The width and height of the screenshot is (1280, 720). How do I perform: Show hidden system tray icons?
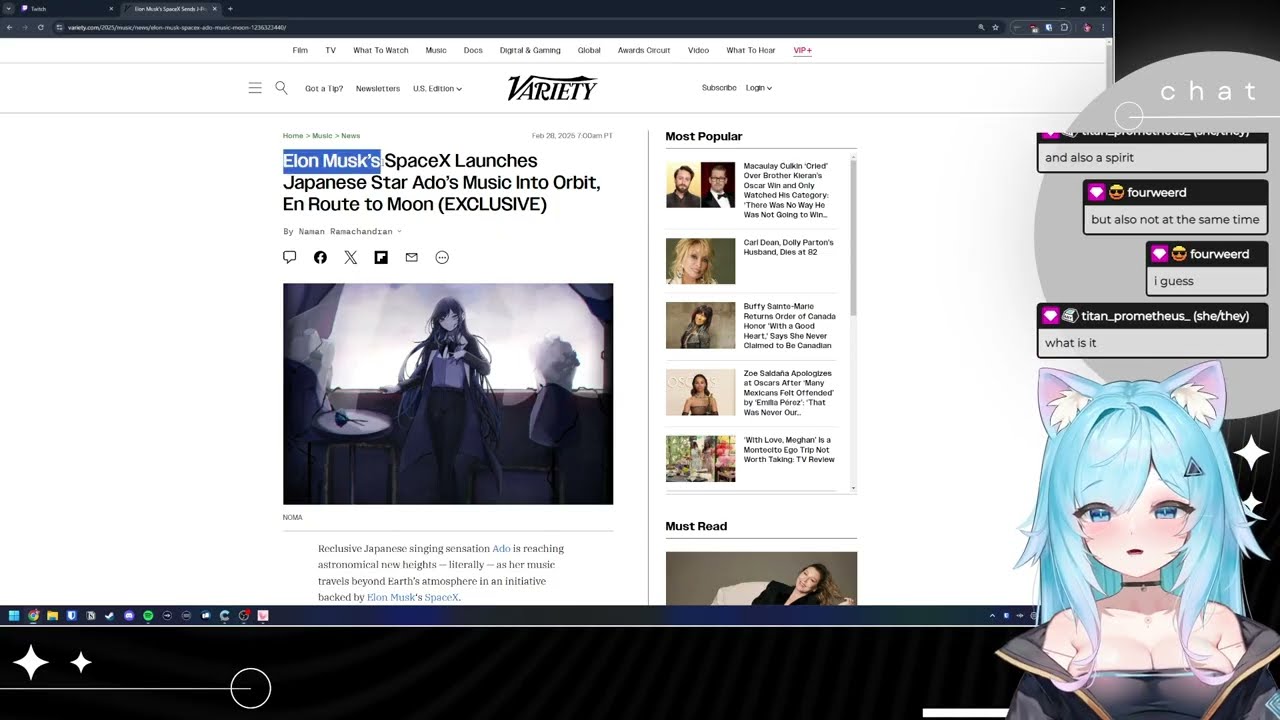point(992,616)
